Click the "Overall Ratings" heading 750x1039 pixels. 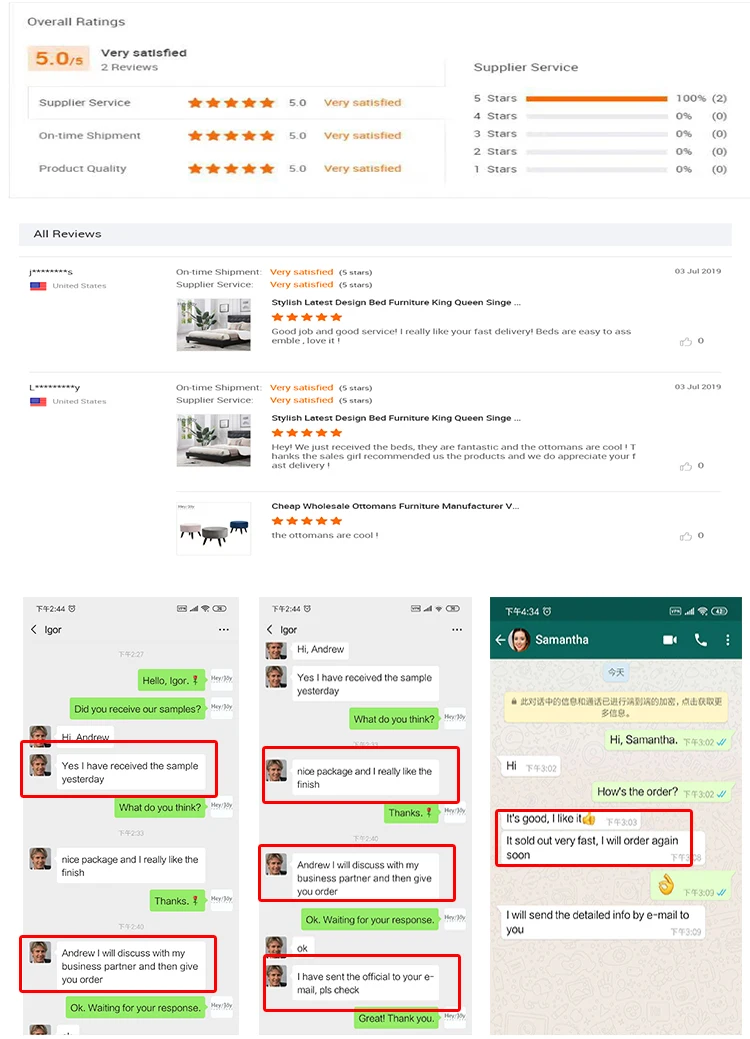76,22
